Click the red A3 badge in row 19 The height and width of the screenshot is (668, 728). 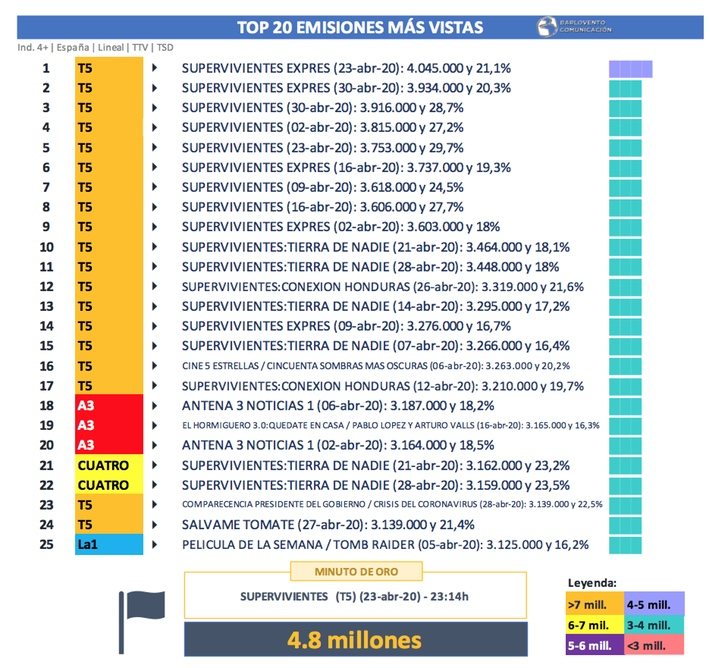tap(110, 425)
